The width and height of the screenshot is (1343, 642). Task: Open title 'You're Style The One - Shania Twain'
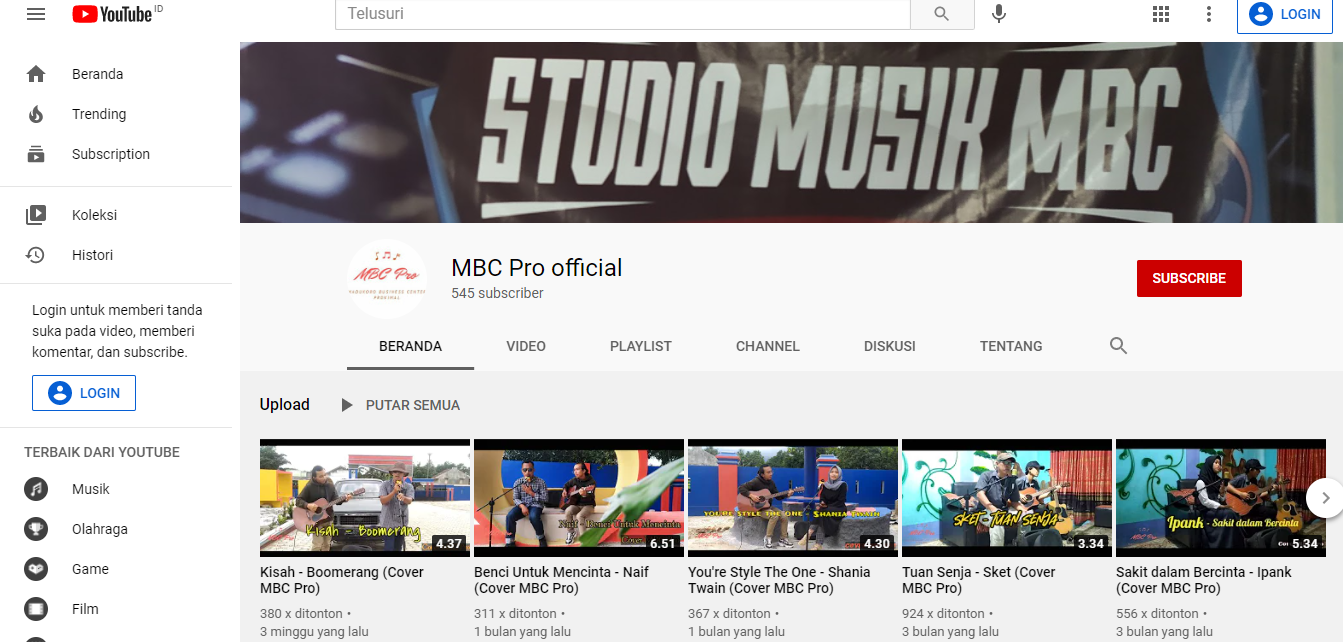coord(779,580)
